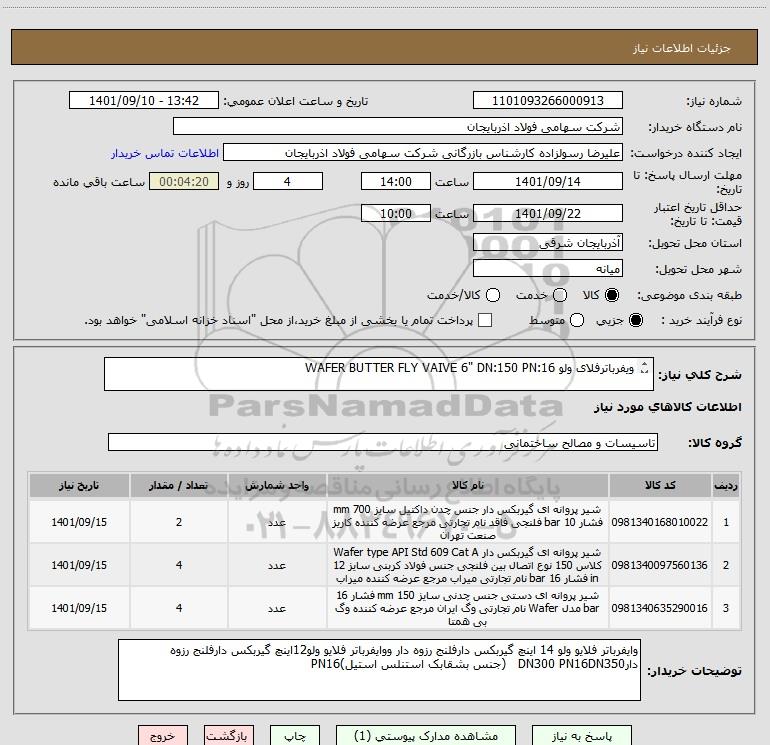Click the بازگشت back button
This screenshot has width=770, height=745.
click(x=229, y=736)
